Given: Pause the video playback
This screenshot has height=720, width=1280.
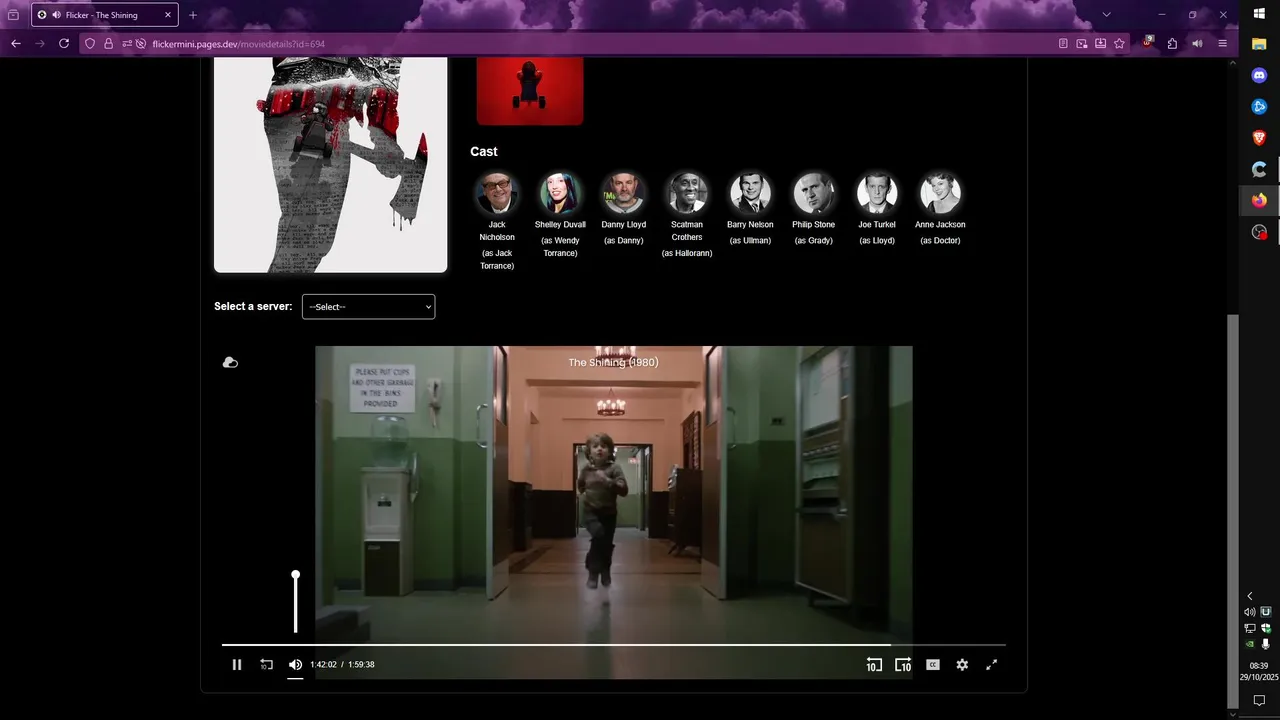Looking at the screenshot, I should tap(237, 665).
